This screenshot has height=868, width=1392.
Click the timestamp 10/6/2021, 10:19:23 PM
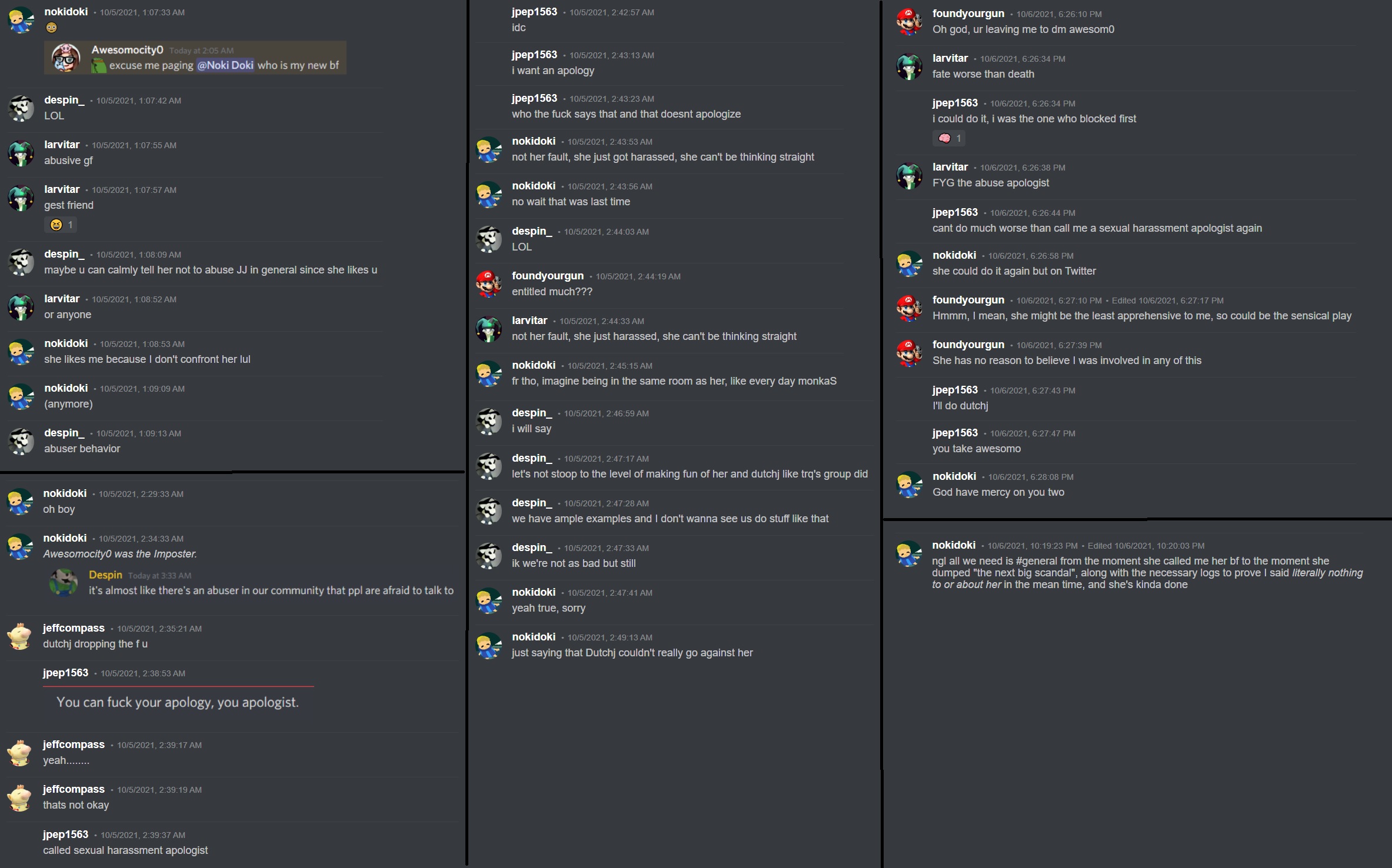pyautogui.click(x=1033, y=546)
